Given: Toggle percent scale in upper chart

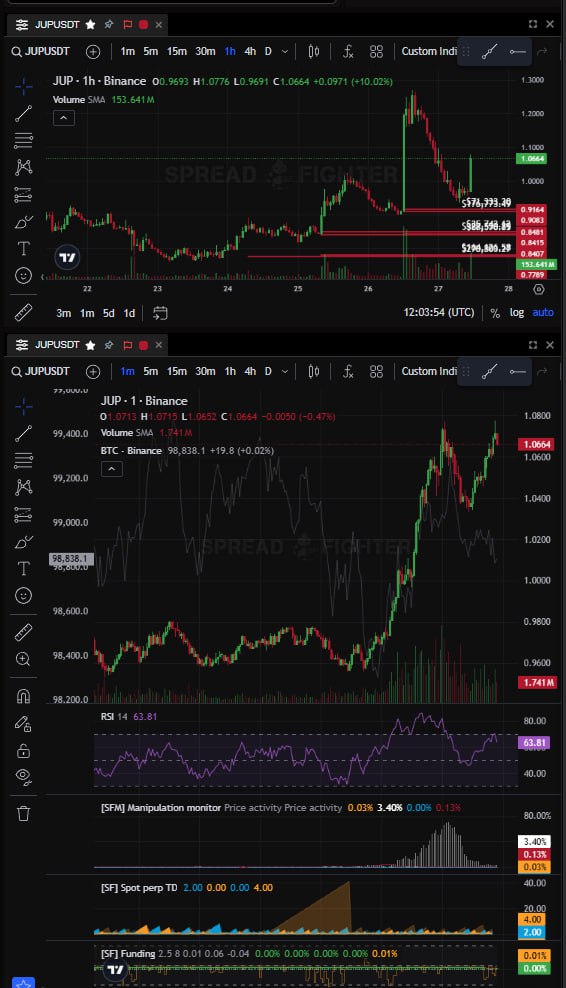Looking at the screenshot, I should coord(495,313).
